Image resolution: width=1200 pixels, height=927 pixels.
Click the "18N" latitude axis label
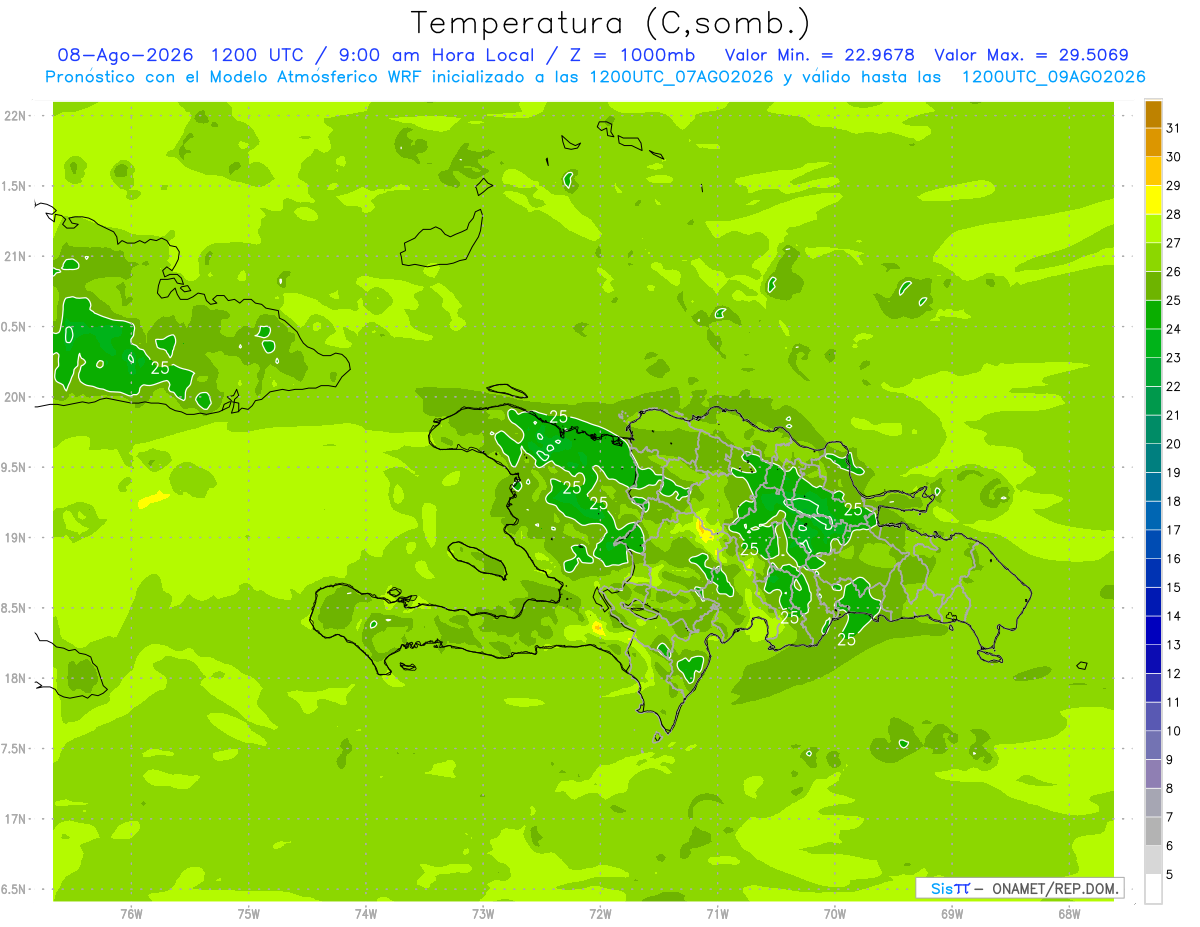pyautogui.click(x=17, y=679)
